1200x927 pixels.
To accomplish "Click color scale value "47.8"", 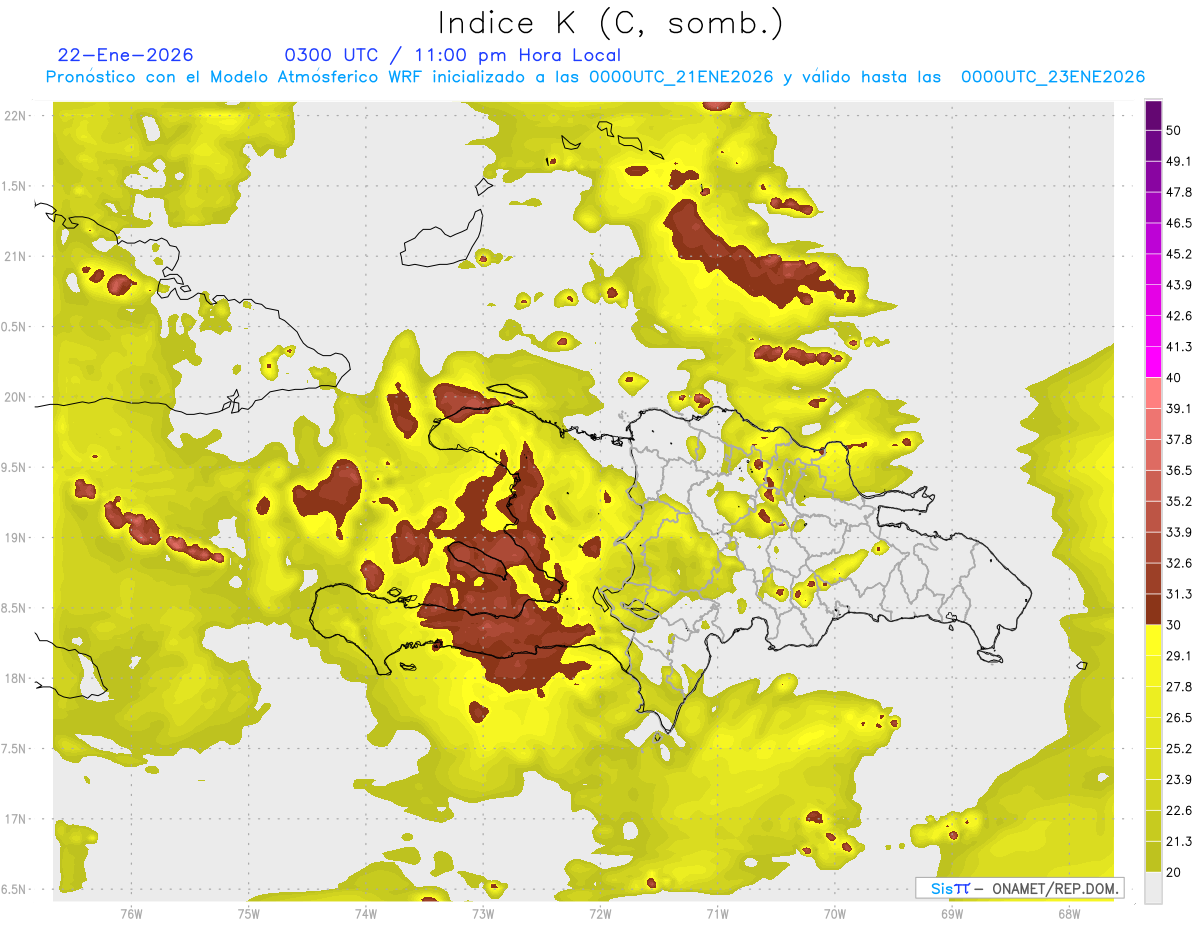I will click(x=1179, y=192).
